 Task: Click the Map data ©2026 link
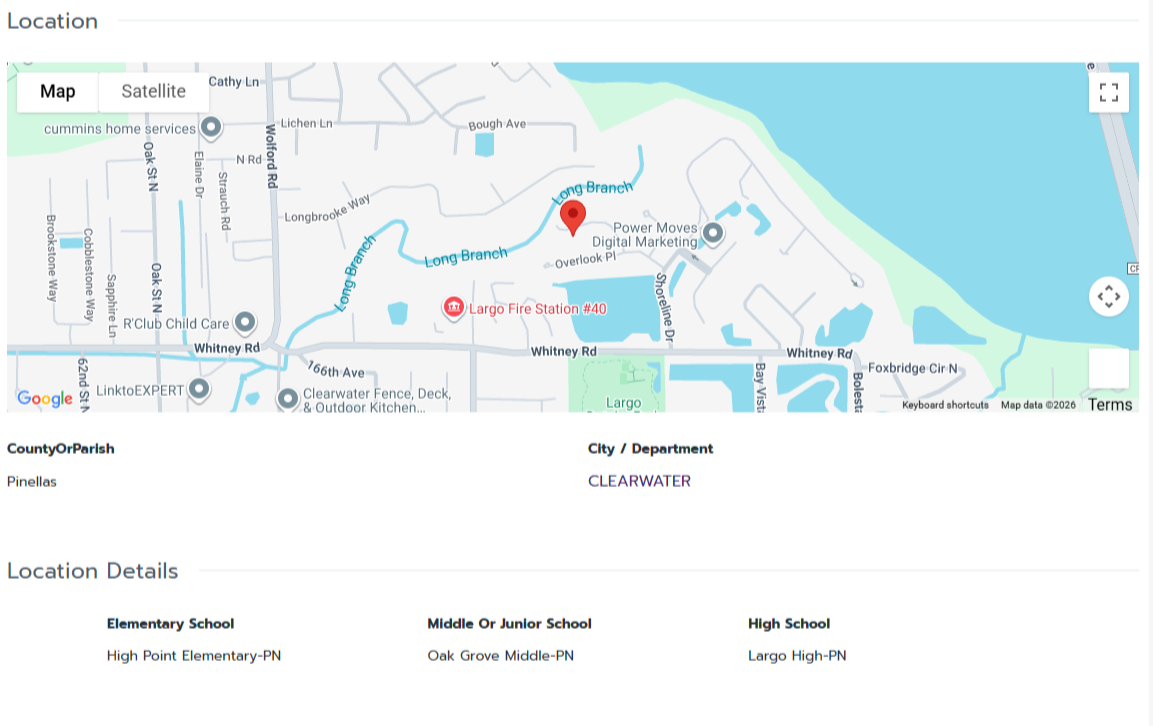coord(1037,404)
